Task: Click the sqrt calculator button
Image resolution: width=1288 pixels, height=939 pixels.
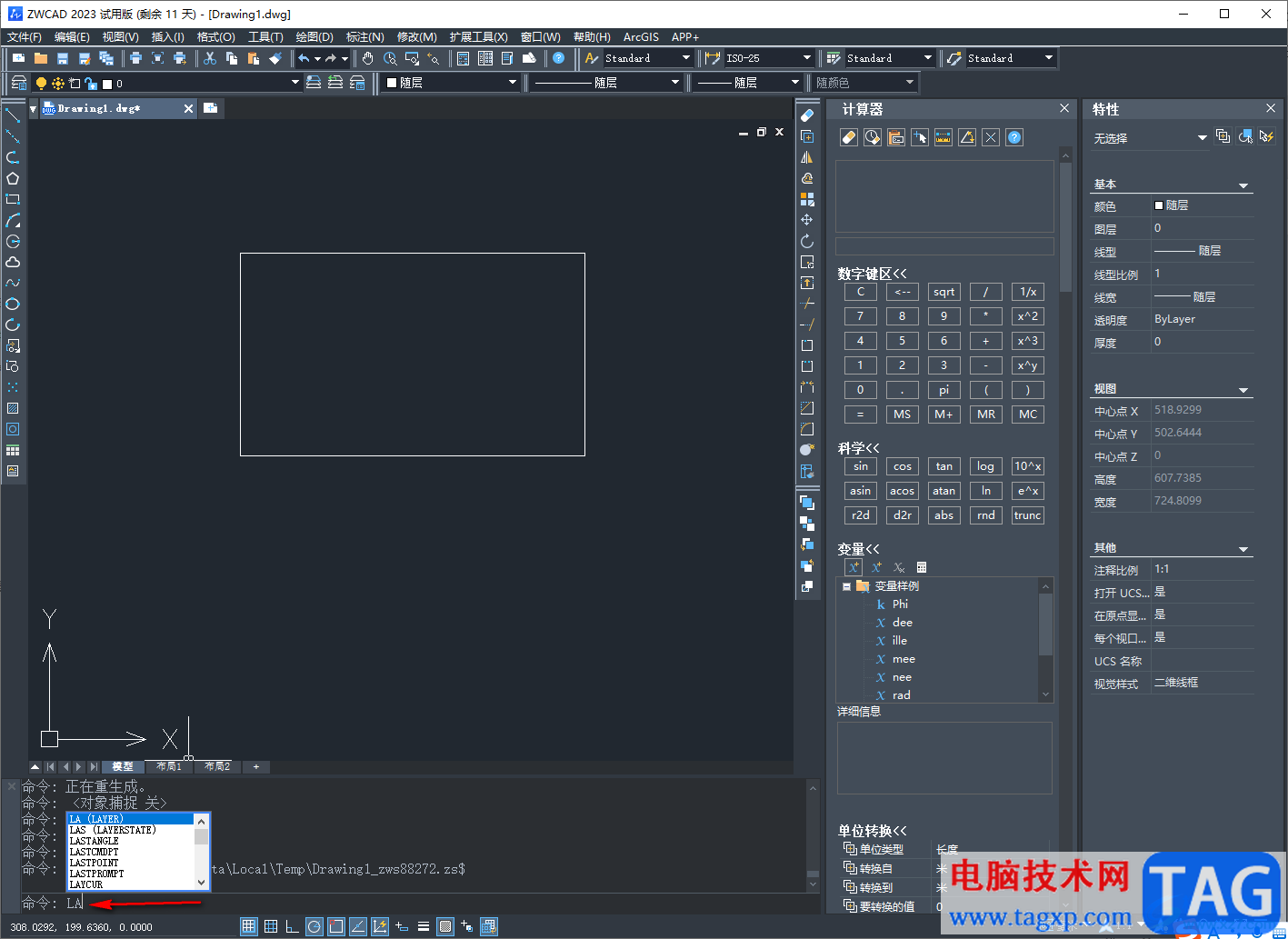Action: [x=944, y=292]
